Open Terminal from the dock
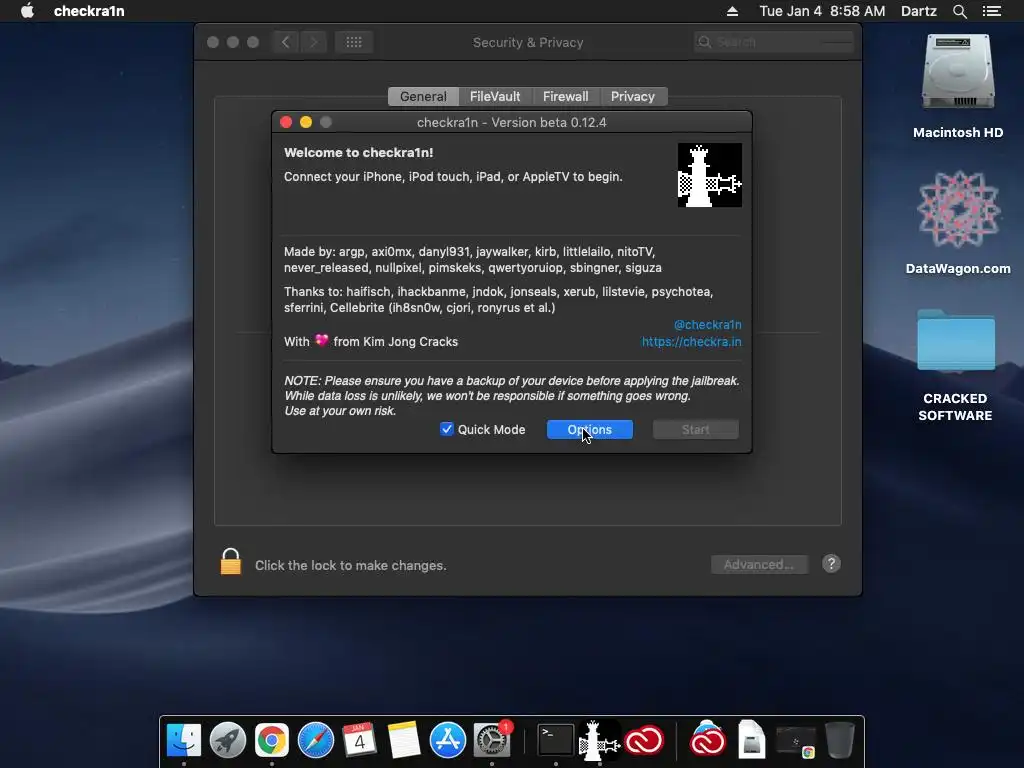This screenshot has width=1024, height=768. click(x=556, y=740)
